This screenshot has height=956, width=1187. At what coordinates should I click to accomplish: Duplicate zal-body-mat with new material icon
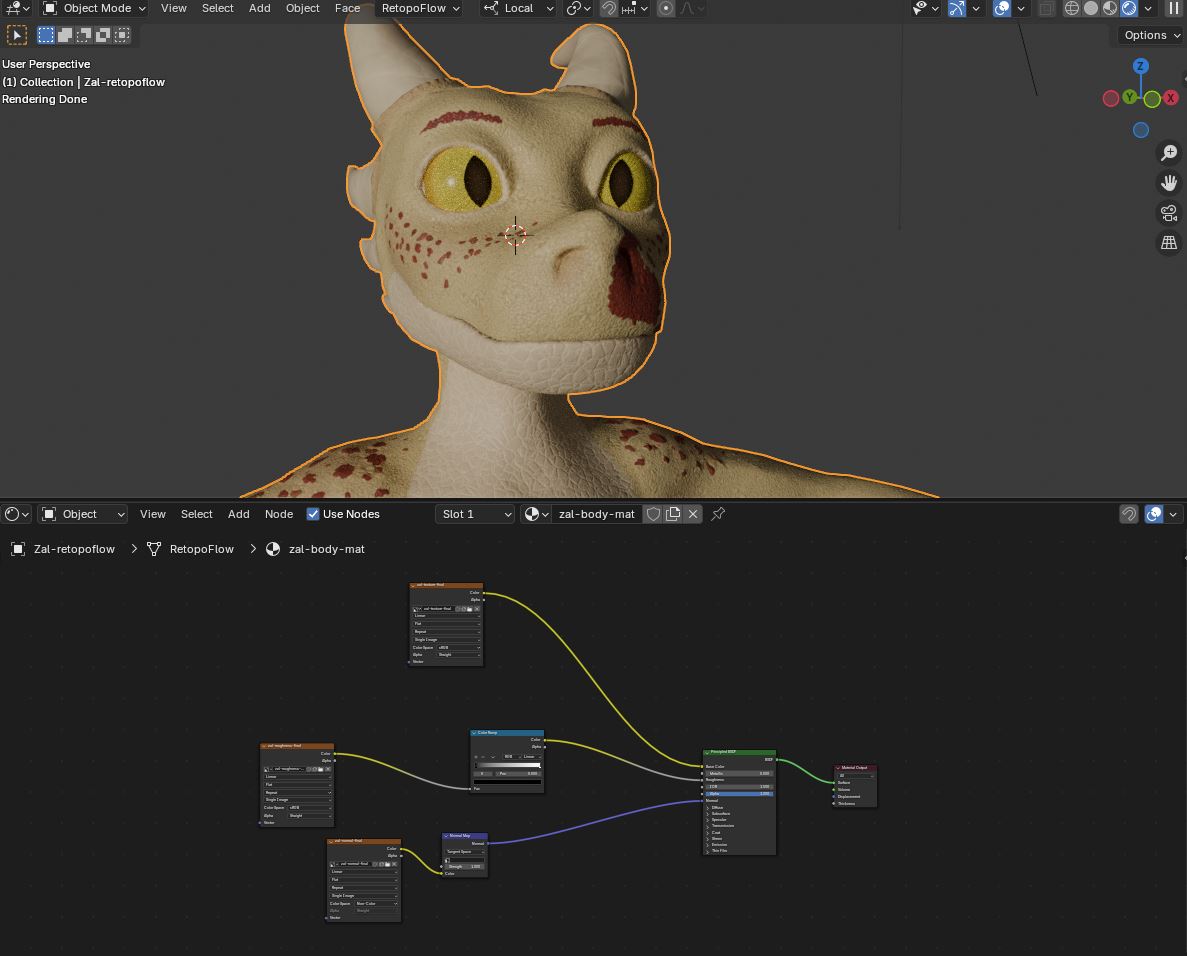[x=673, y=514]
